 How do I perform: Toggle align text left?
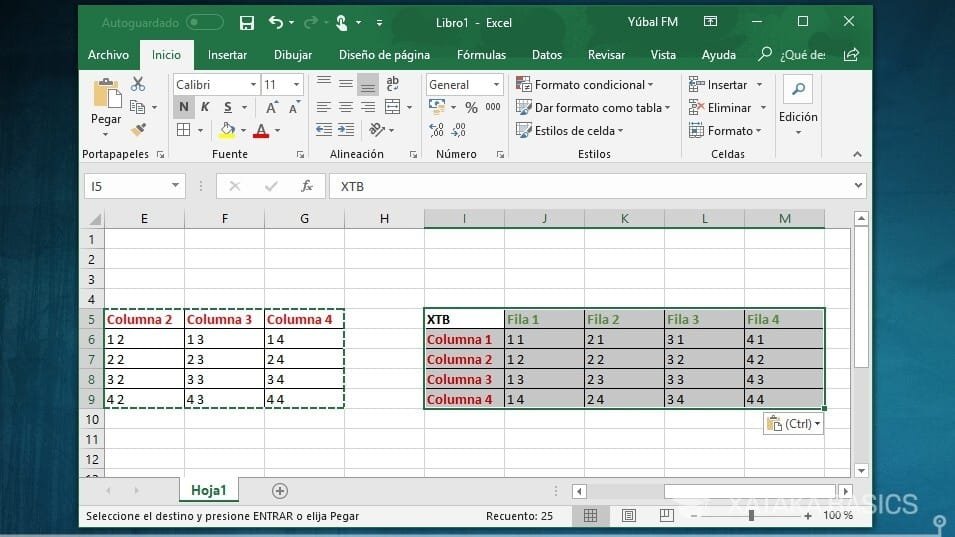(324, 107)
